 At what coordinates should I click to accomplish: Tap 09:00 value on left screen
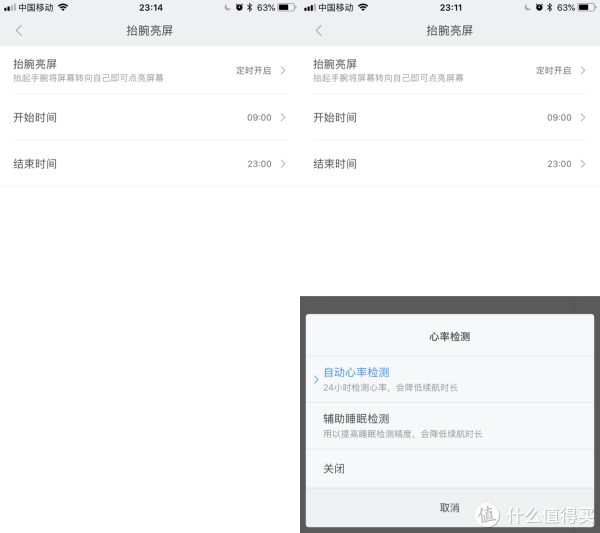[259, 117]
